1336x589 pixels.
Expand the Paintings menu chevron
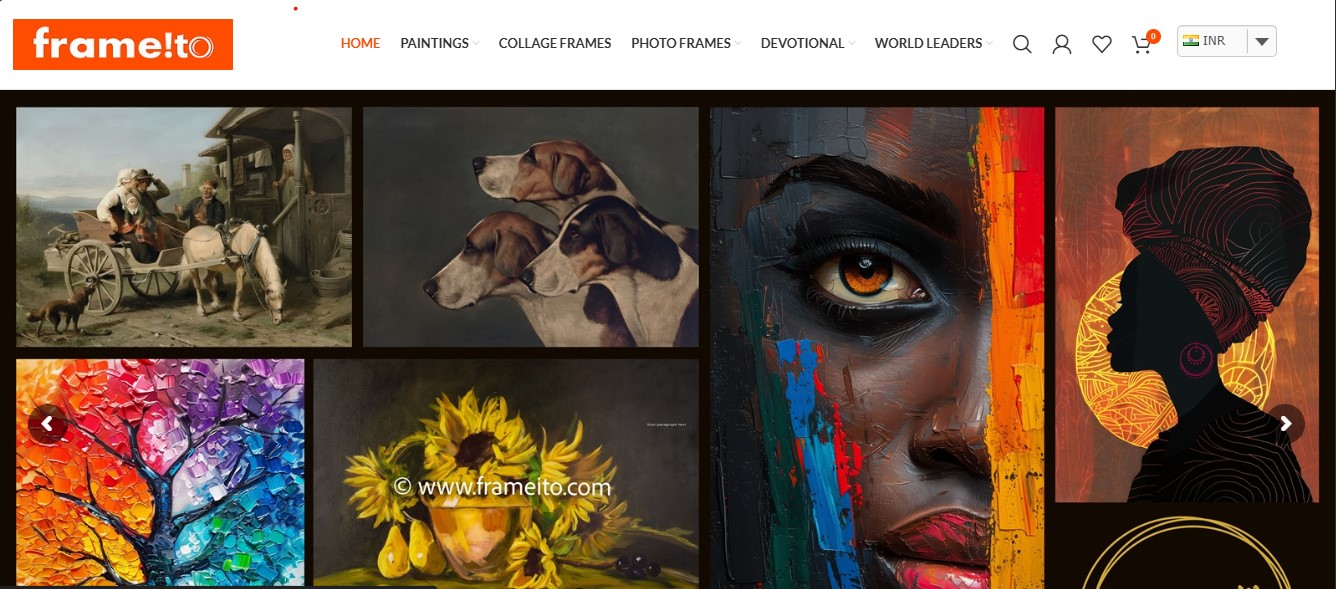pyautogui.click(x=476, y=44)
